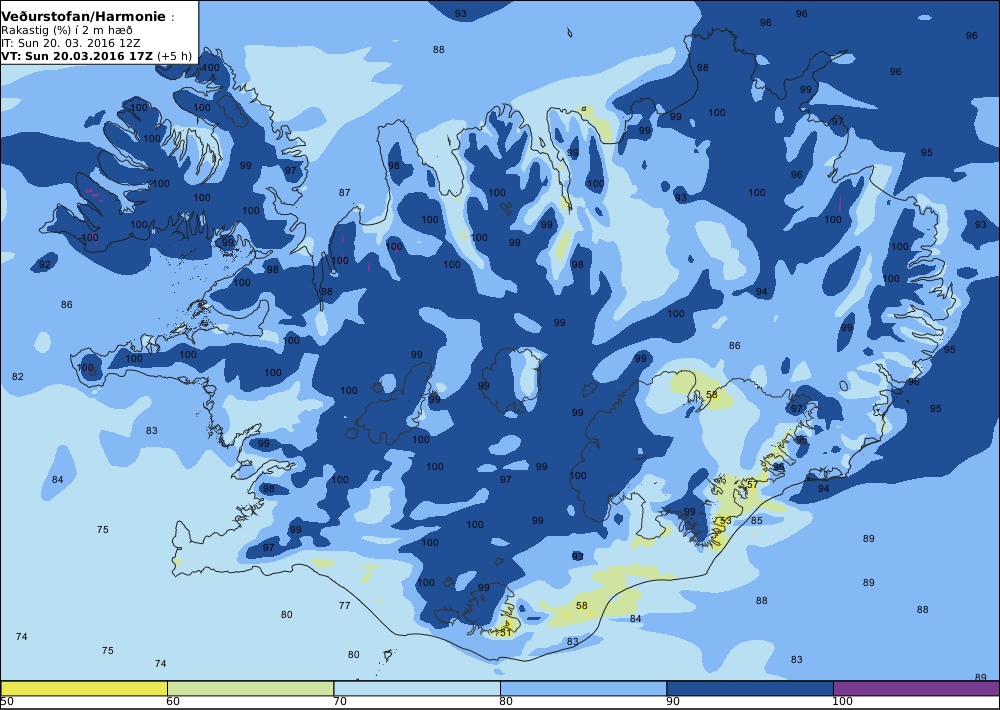This screenshot has height=710, width=1000.
Task: Click the light green 60–70 legend swatch
Action: pyautogui.click(x=250, y=688)
